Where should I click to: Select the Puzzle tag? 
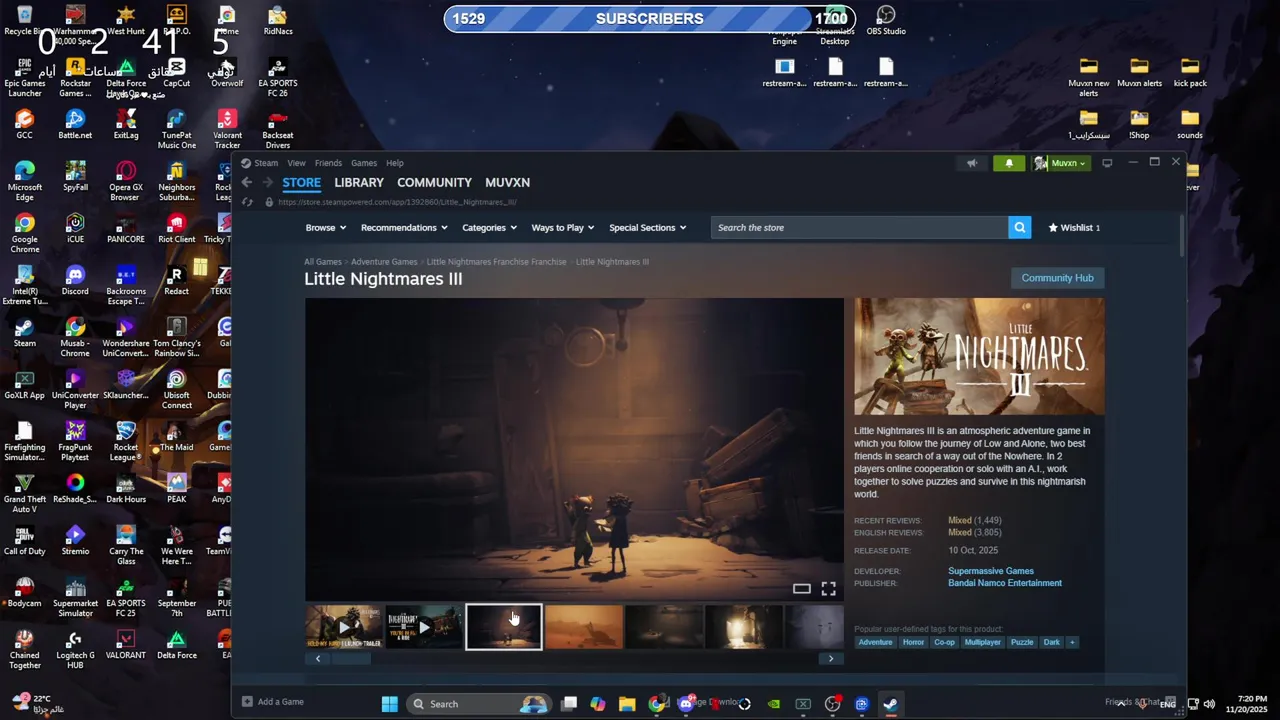[x=1022, y=642]
